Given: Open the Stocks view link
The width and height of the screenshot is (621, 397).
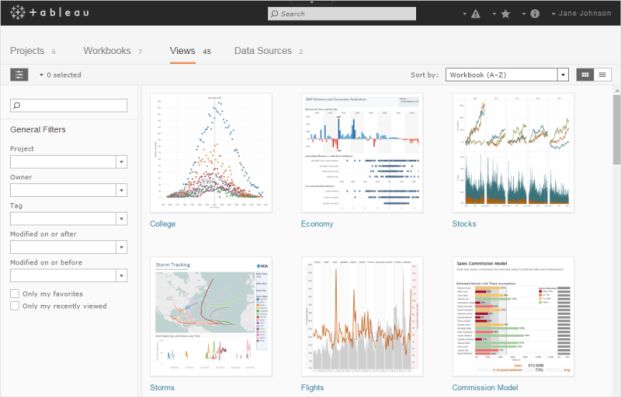Looking at the screenshot, I should coord(464,224).
